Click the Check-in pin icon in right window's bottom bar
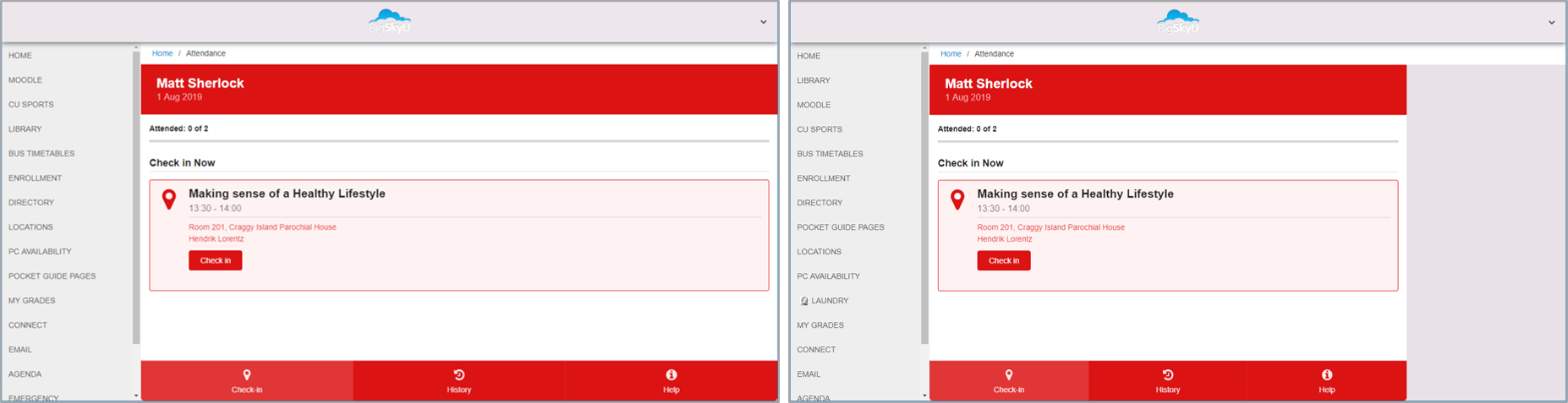Viewport: 1568px width, 403px height. coord(1009,374)
